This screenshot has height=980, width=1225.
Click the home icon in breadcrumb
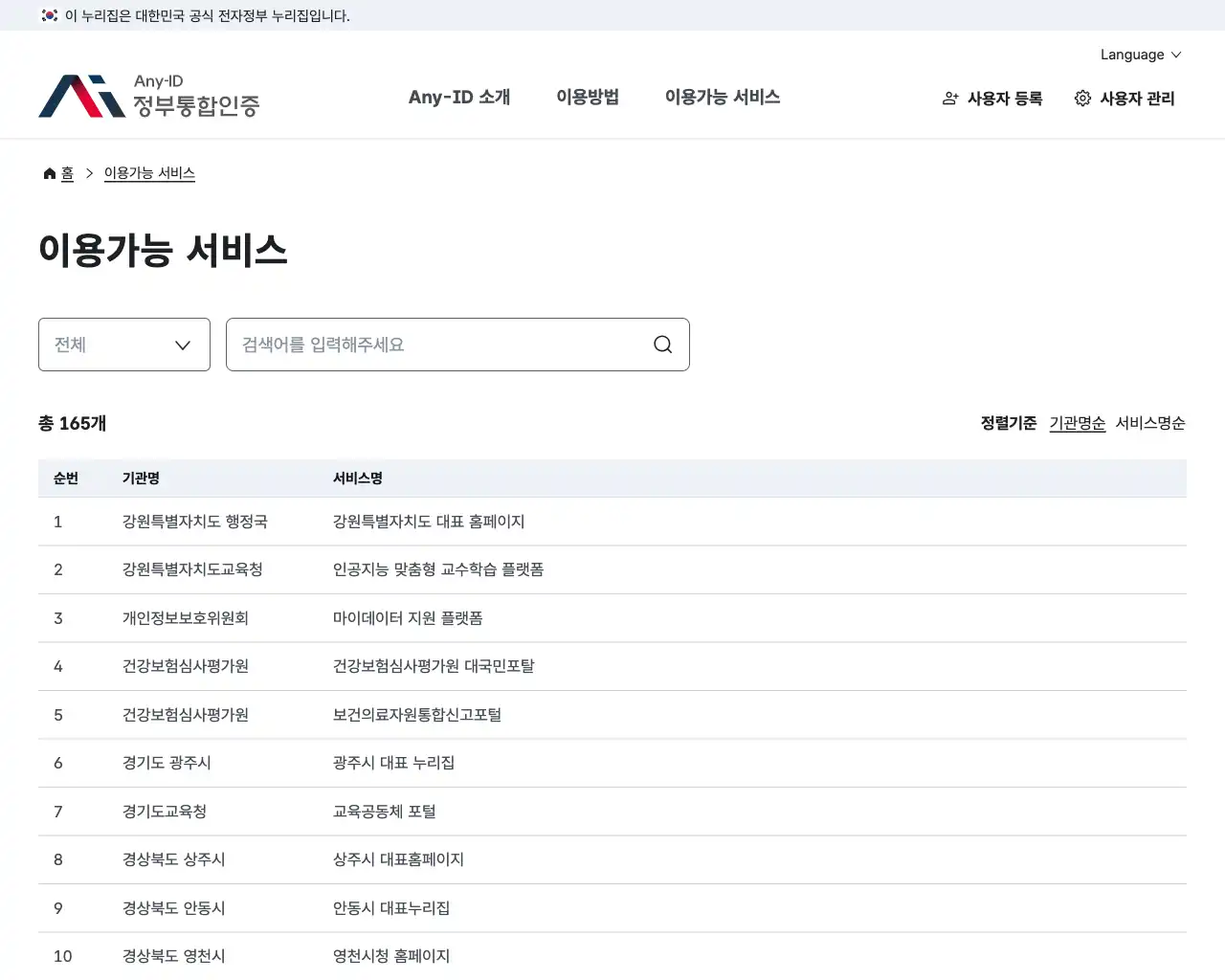50,173
